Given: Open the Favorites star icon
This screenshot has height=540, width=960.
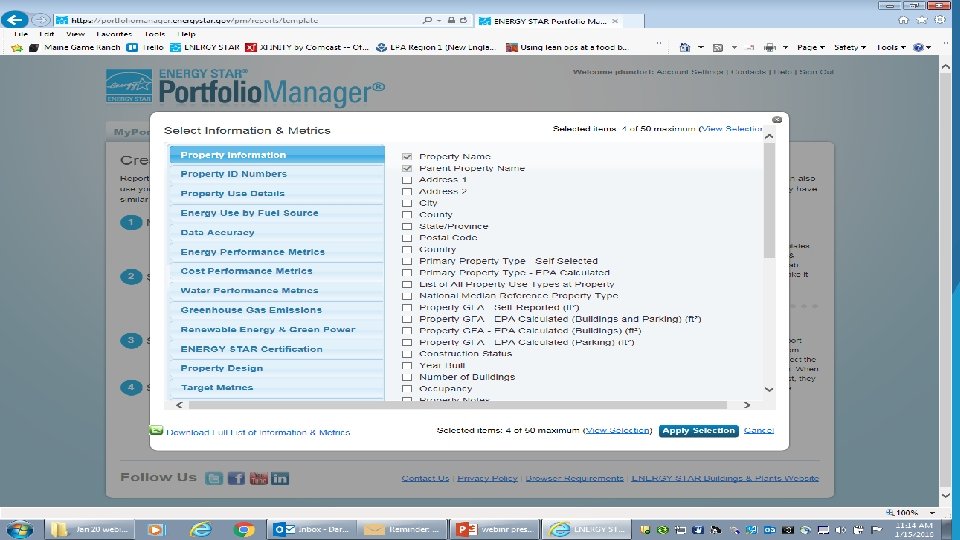Looking at the screenshot, I should [921, 20].
